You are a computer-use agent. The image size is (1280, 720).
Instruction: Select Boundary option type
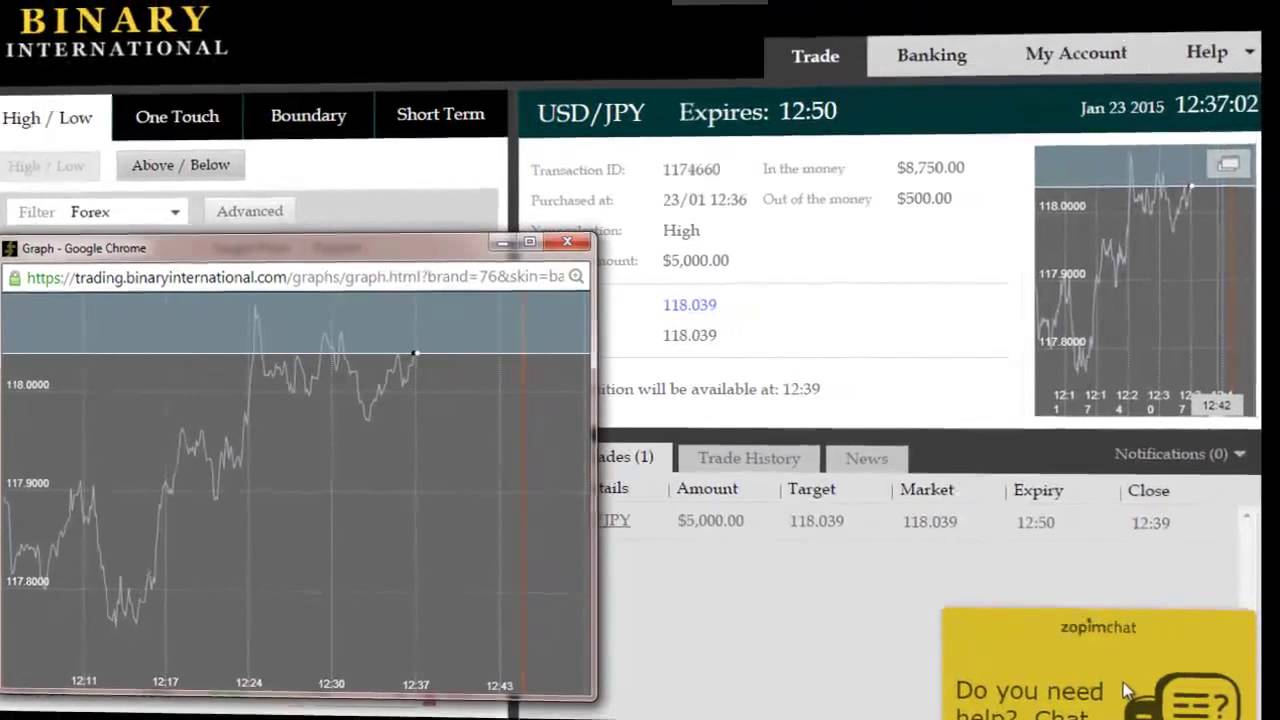coord(308,115)
